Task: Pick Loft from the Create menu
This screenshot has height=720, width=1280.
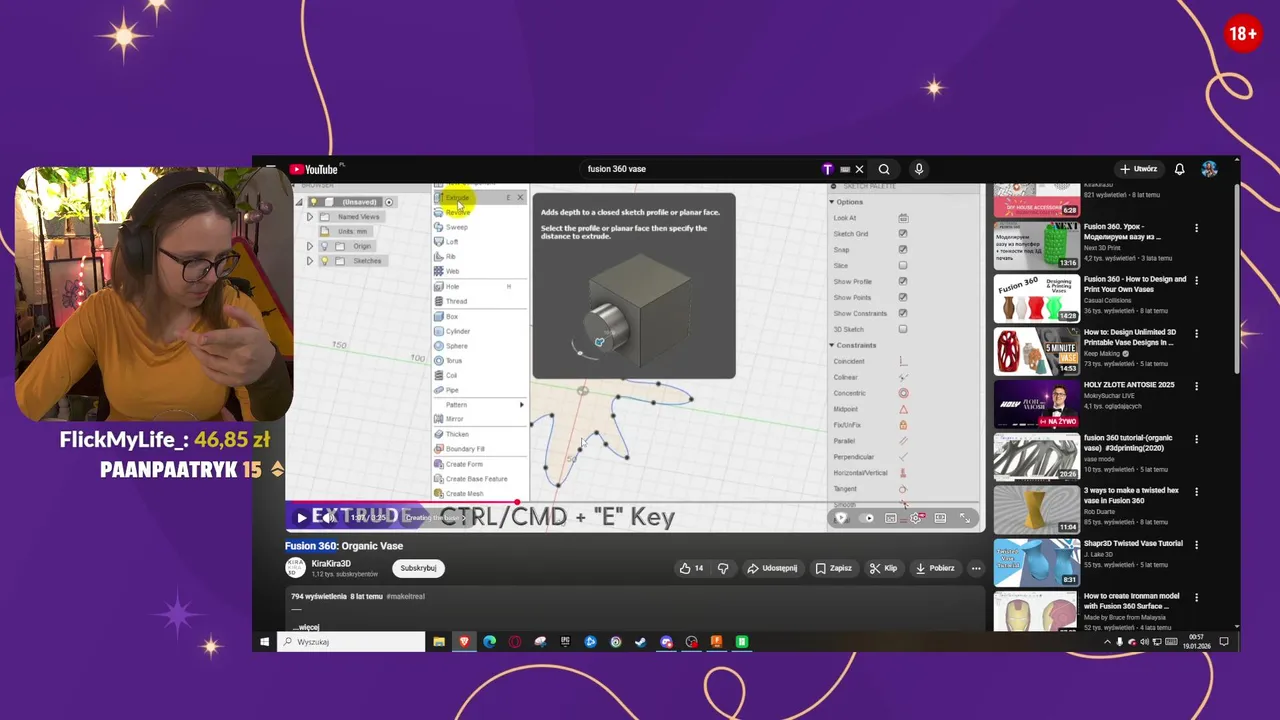Action: point(478,242)
